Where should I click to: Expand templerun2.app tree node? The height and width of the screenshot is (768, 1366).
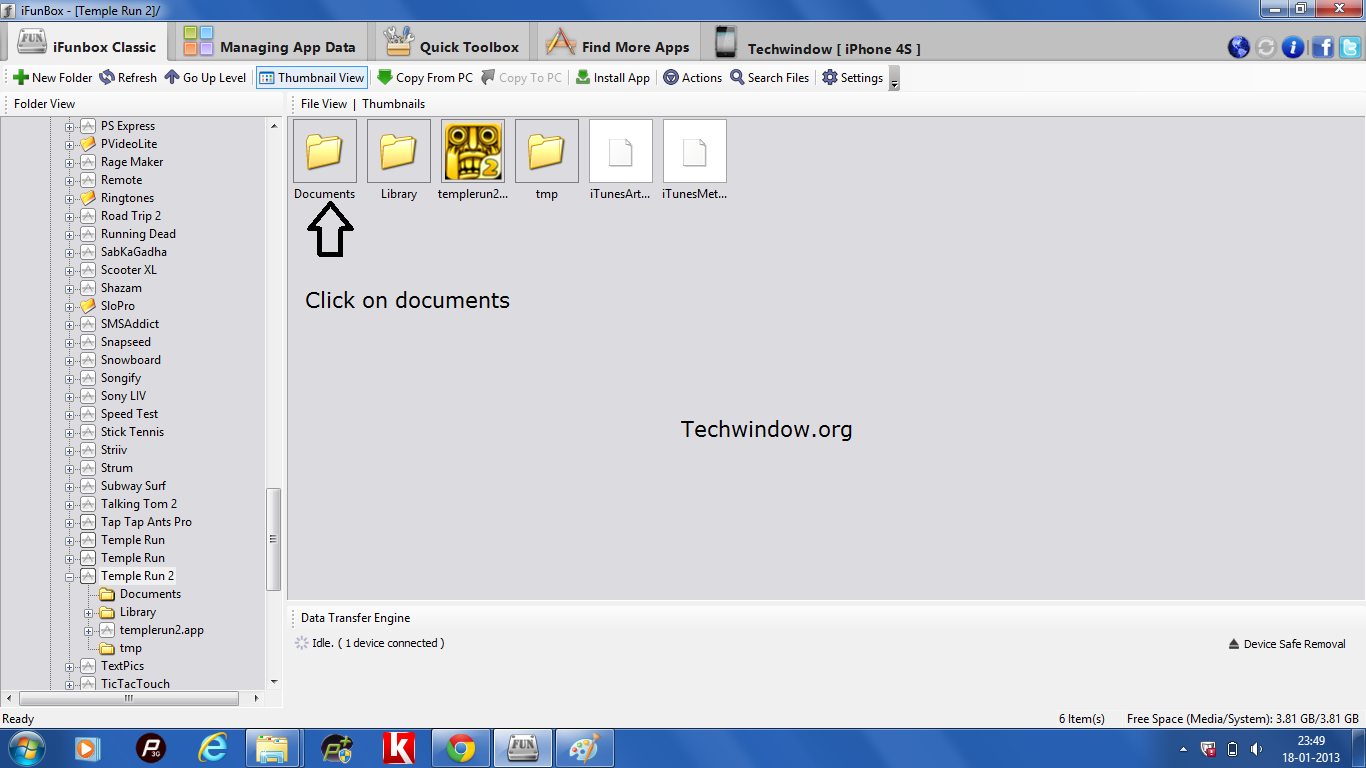coord(89,630)
